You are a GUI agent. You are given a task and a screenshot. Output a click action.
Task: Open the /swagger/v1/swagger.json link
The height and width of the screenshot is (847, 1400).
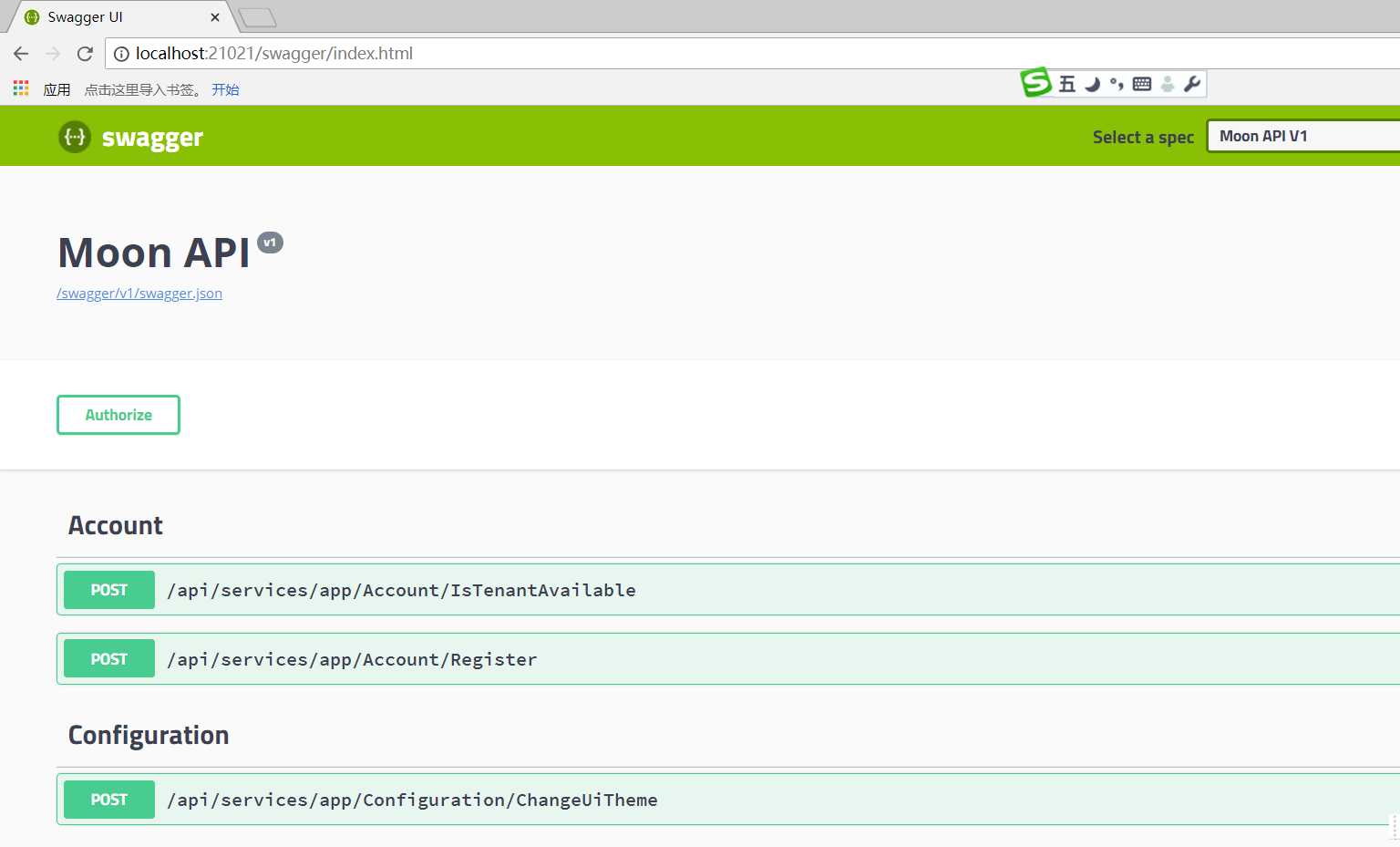[x=139, y=294]
